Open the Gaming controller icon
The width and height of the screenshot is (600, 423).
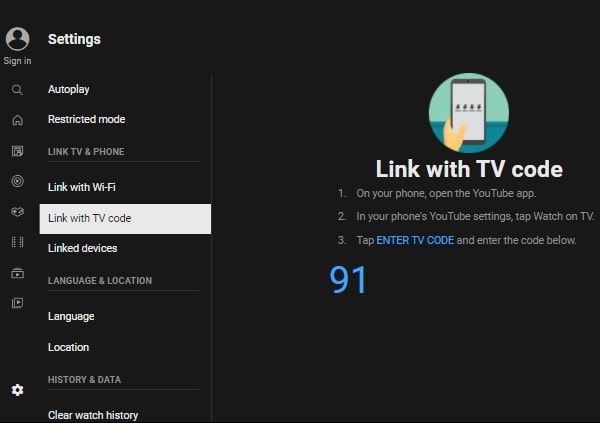[17, 211]
